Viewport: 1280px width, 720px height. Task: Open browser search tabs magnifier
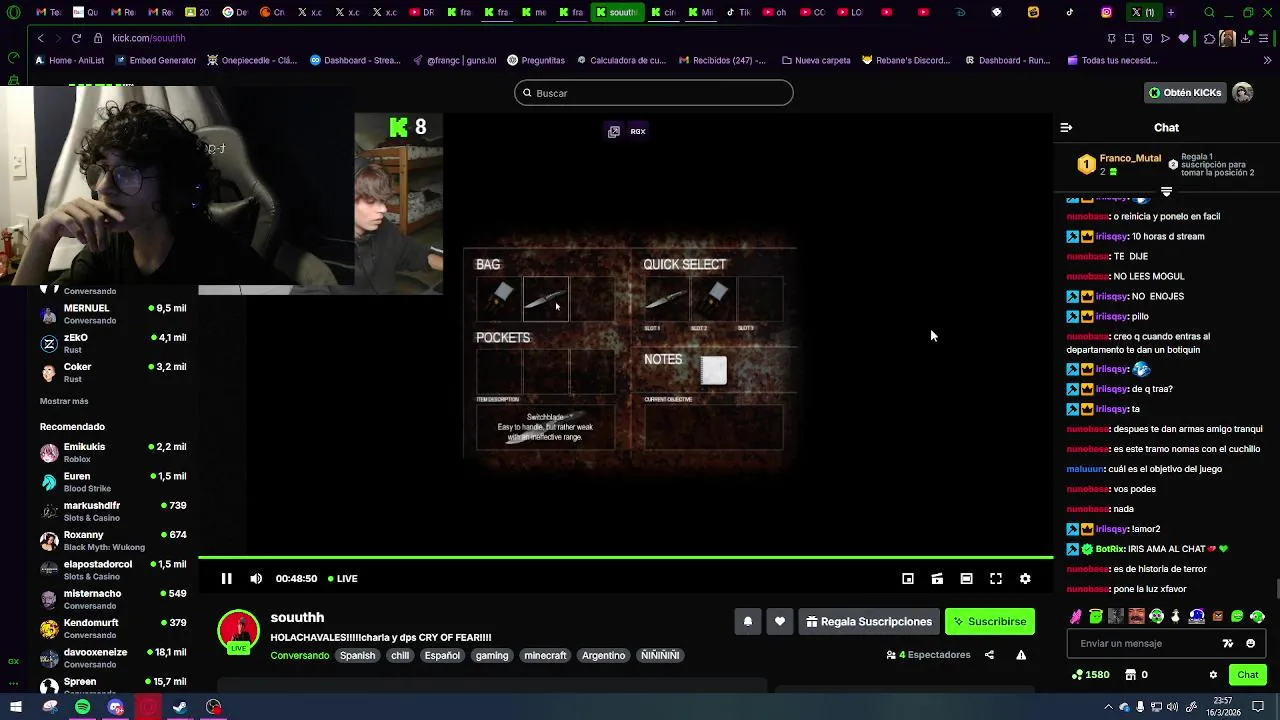1209,12
